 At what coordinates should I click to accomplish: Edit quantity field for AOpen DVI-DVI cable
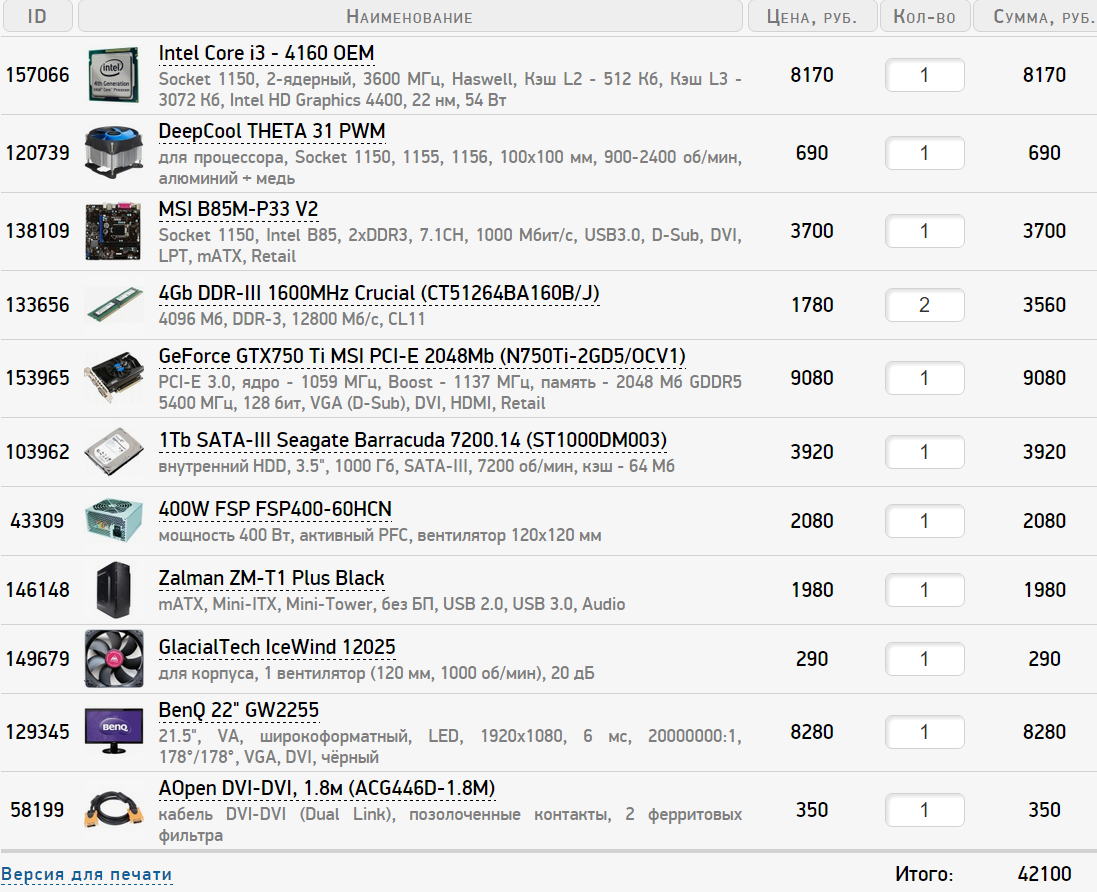click(x=924, y=809)
